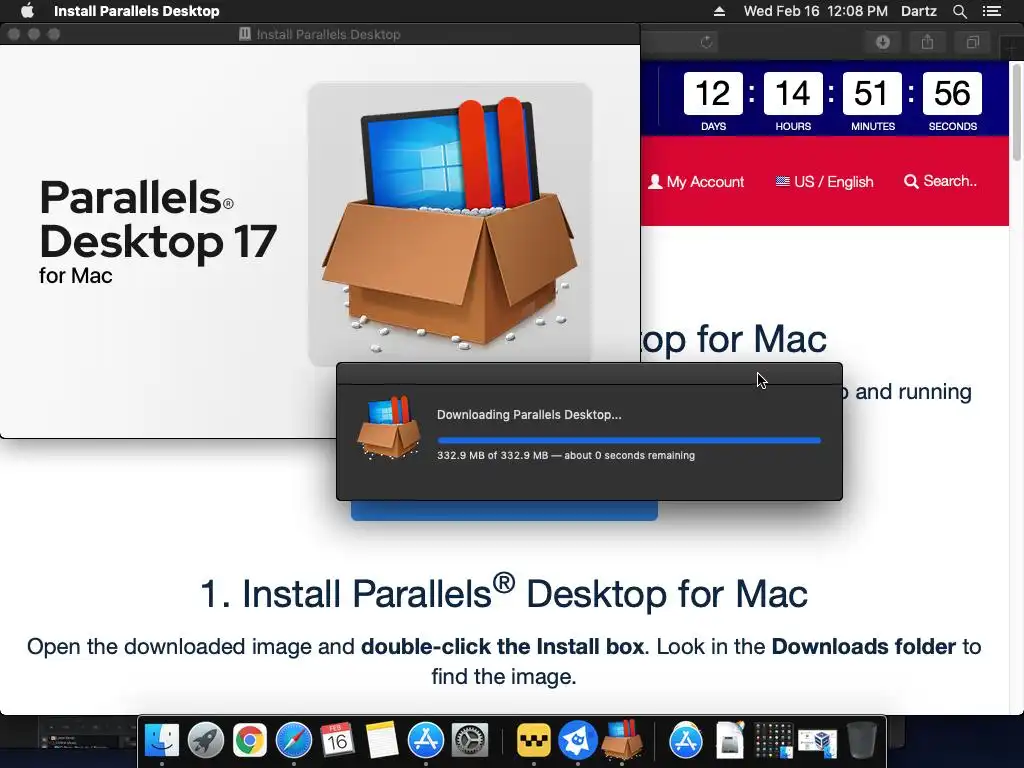
Task: Click the bold "double-click the Install box" text
Action: pos(503,647)
